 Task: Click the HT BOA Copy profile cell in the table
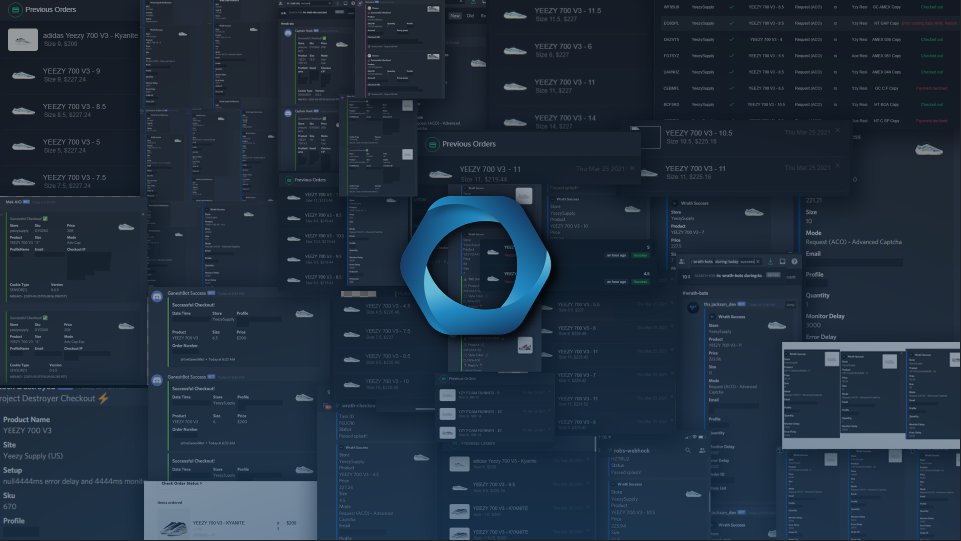887,104
